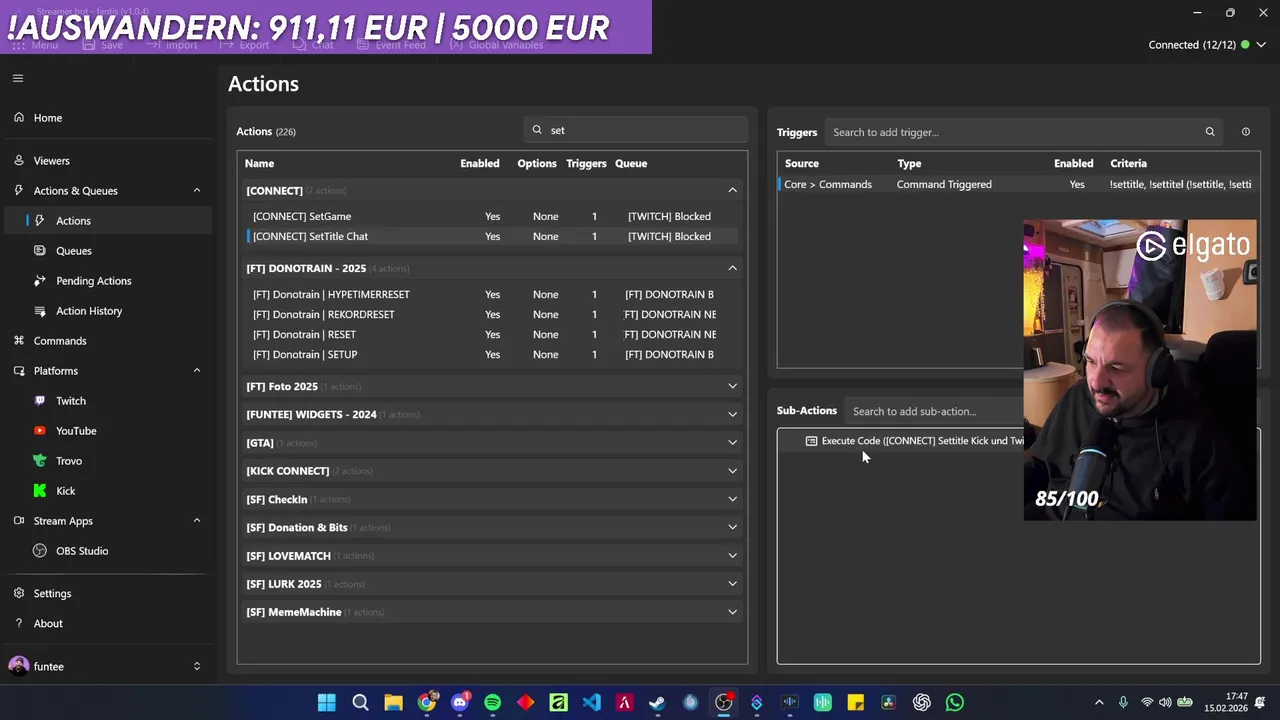The height and width of the screenshot is (720, 1280).
Task: Select the [CONNECT] SetTitle Chat action
Action: point(492,236)
